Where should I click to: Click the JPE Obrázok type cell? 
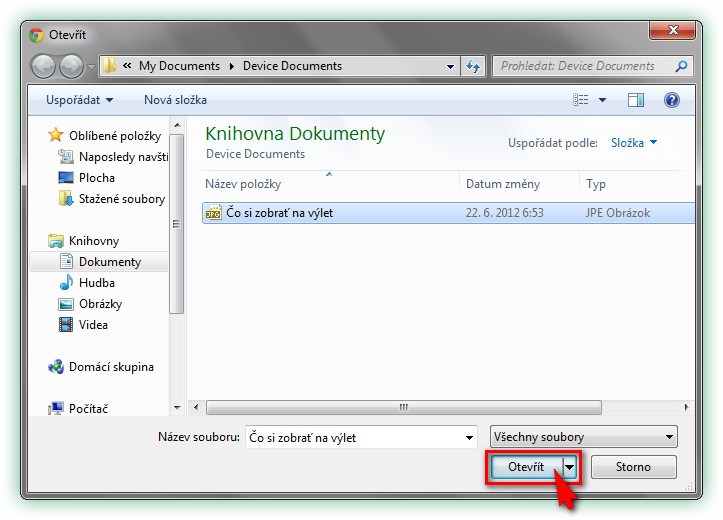tap(618, 213)
